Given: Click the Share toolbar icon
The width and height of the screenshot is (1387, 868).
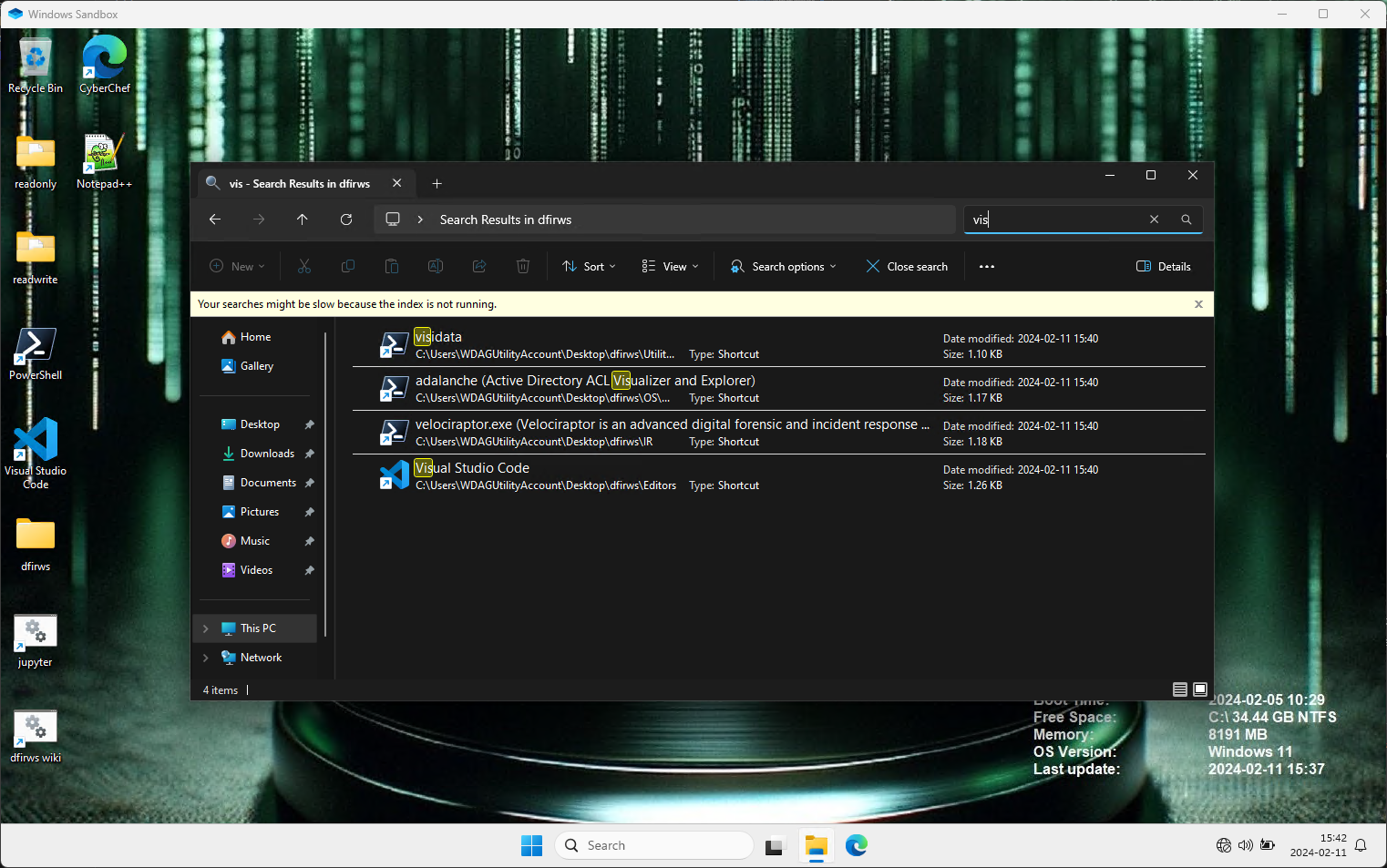Looking at the screenshot, I should (479, 266).
